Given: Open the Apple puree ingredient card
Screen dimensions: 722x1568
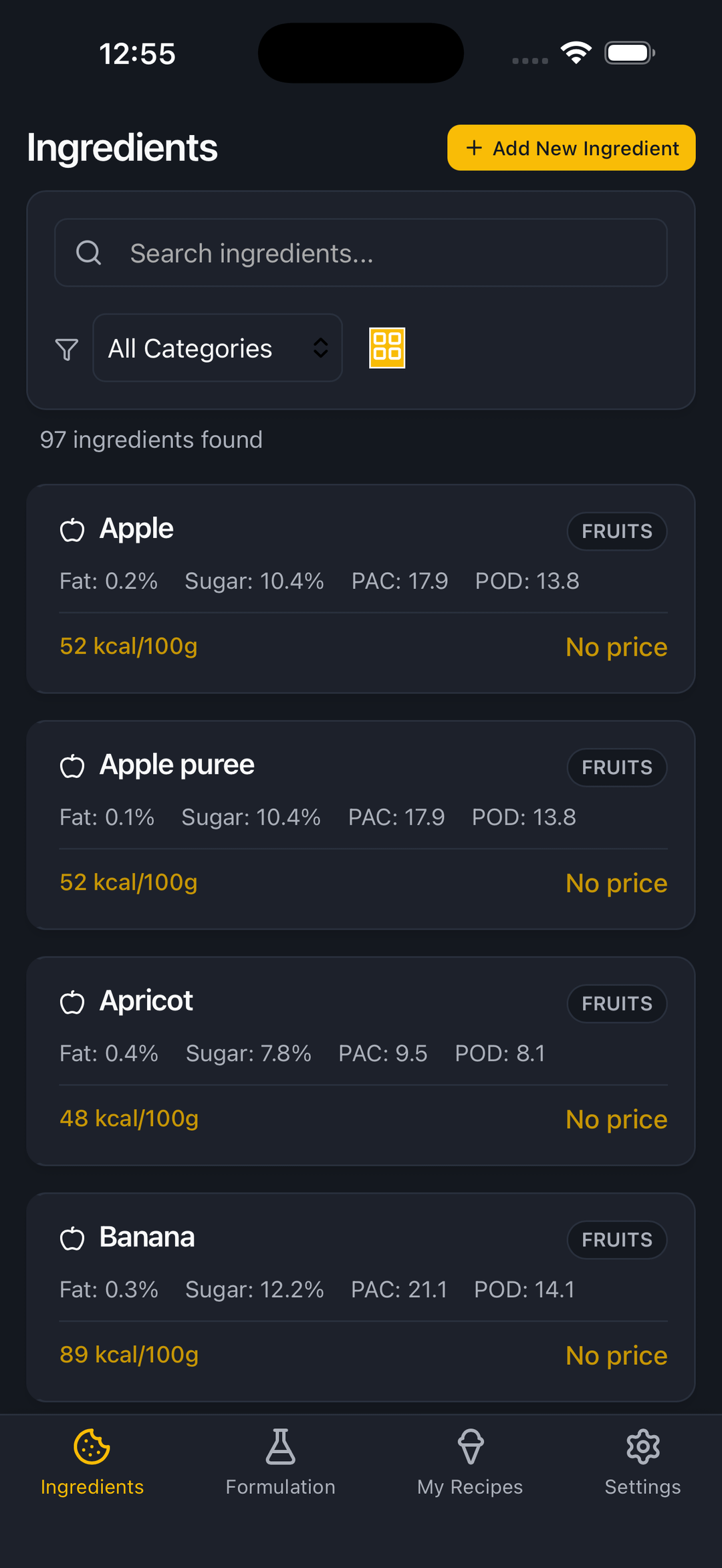Looking at the screenshot, I should (x=361, y=825).
